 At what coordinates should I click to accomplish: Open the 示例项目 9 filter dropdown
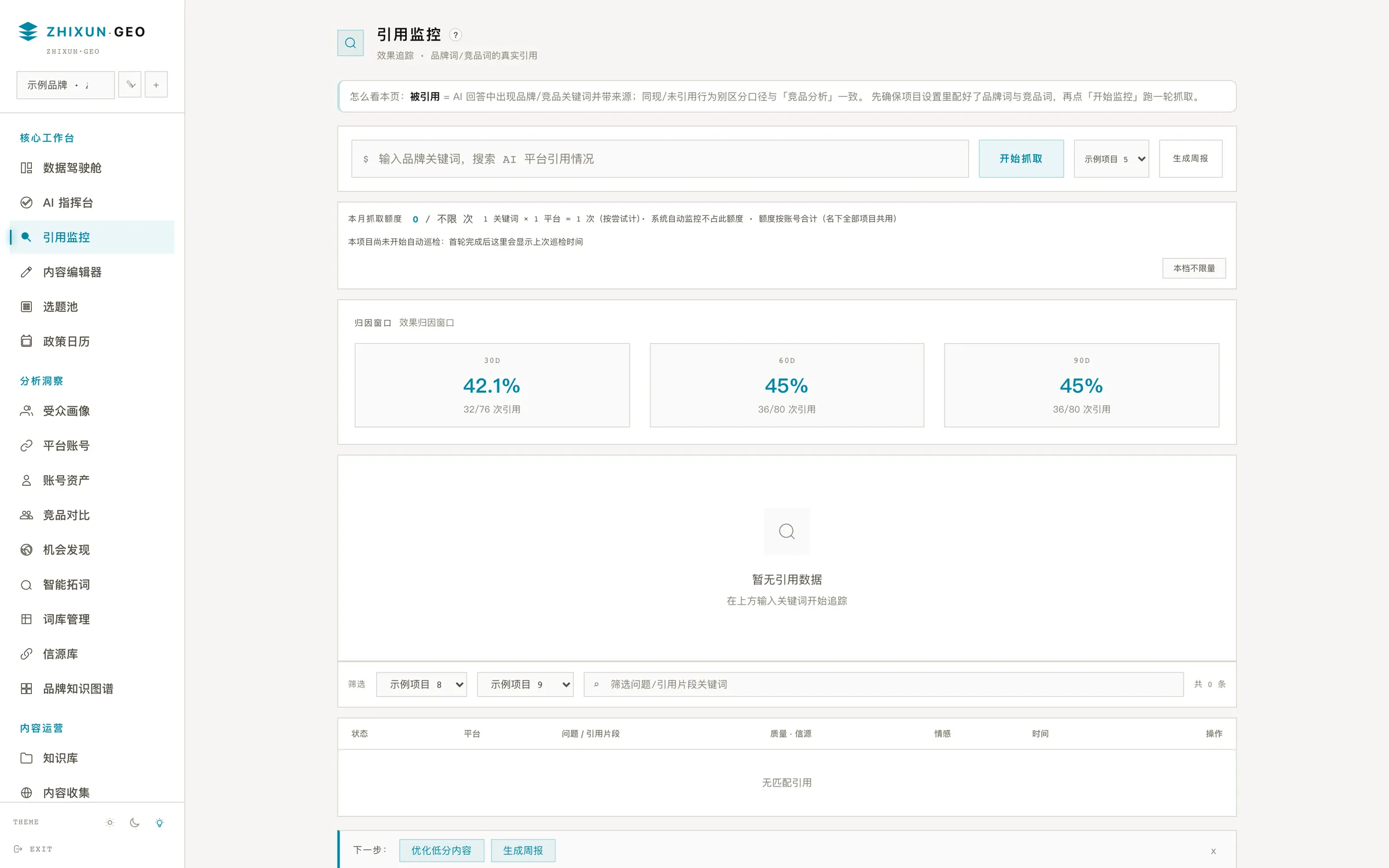[x=525, y=684]
